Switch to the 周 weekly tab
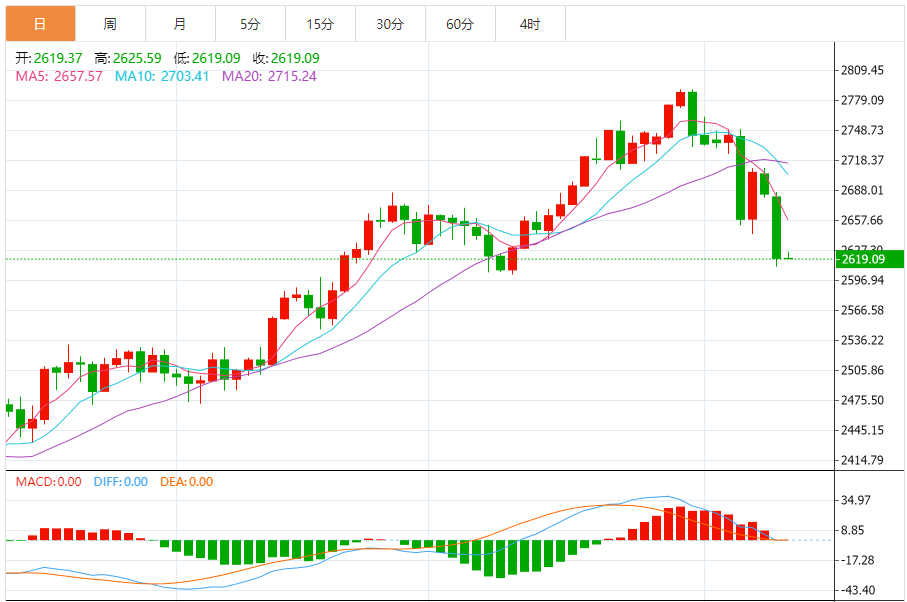Viewport: 907px width, 602px height. click(x=110, y=24)
